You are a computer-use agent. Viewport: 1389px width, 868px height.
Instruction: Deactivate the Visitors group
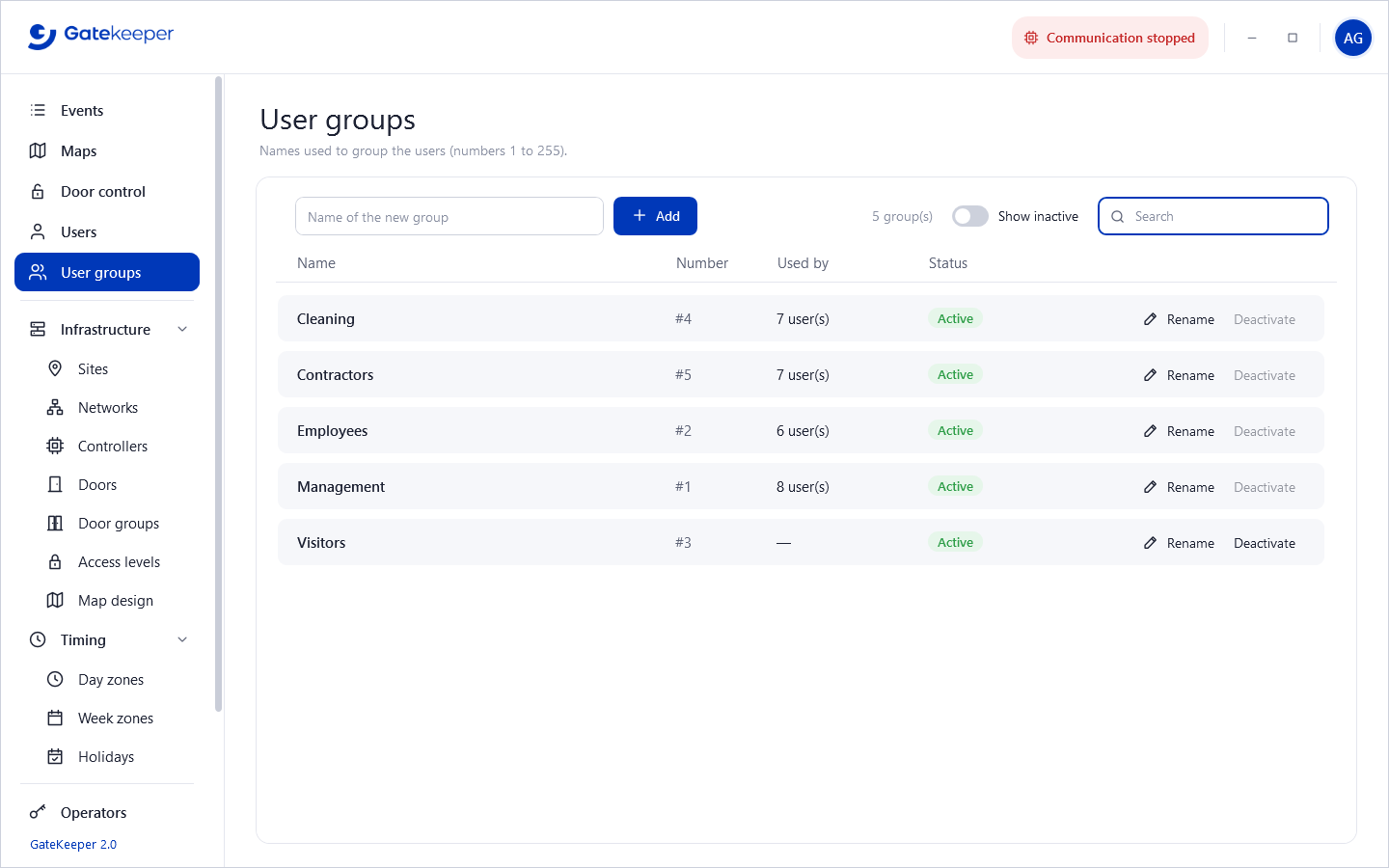coord(1265,543)
